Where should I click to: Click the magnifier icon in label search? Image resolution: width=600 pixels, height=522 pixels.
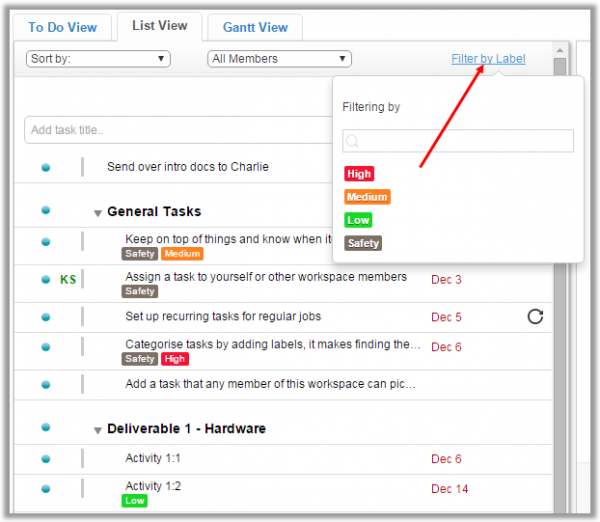click(352, 141)
